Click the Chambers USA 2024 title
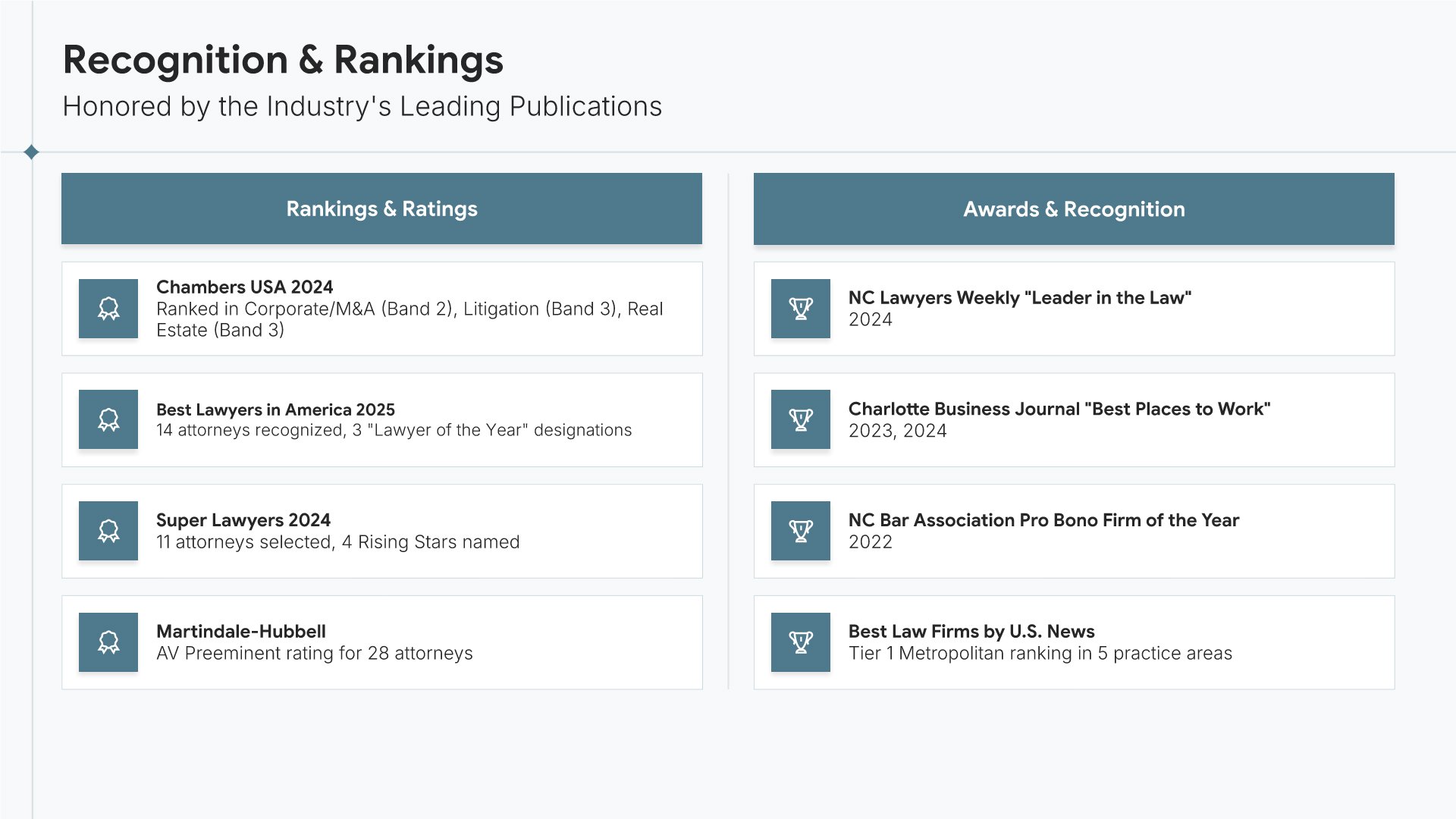Viewport: 1456px width, 819px height. click(244, 287)
